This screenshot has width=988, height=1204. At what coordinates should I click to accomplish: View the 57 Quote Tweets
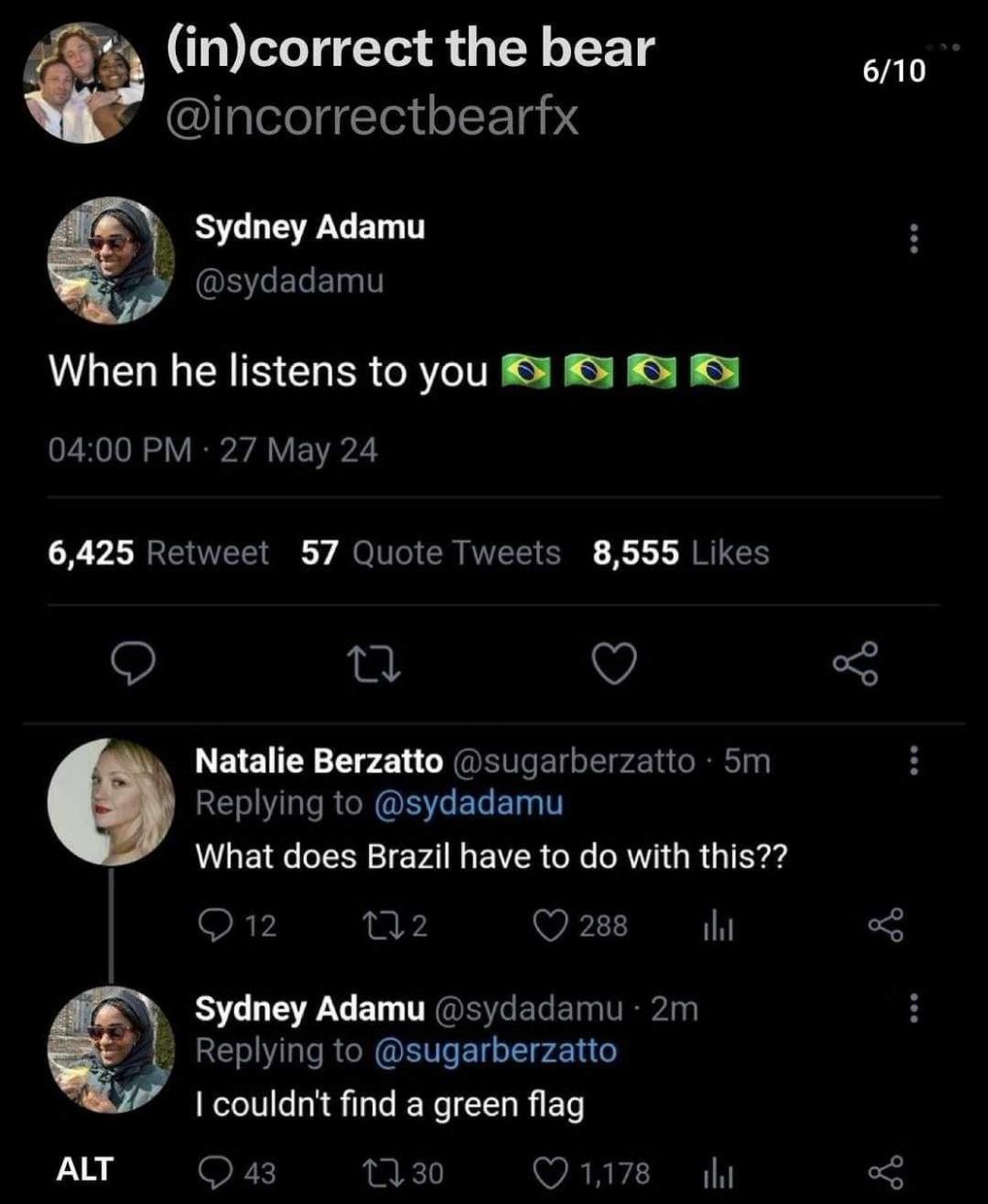pyautogui.click(x=431, y=553)
